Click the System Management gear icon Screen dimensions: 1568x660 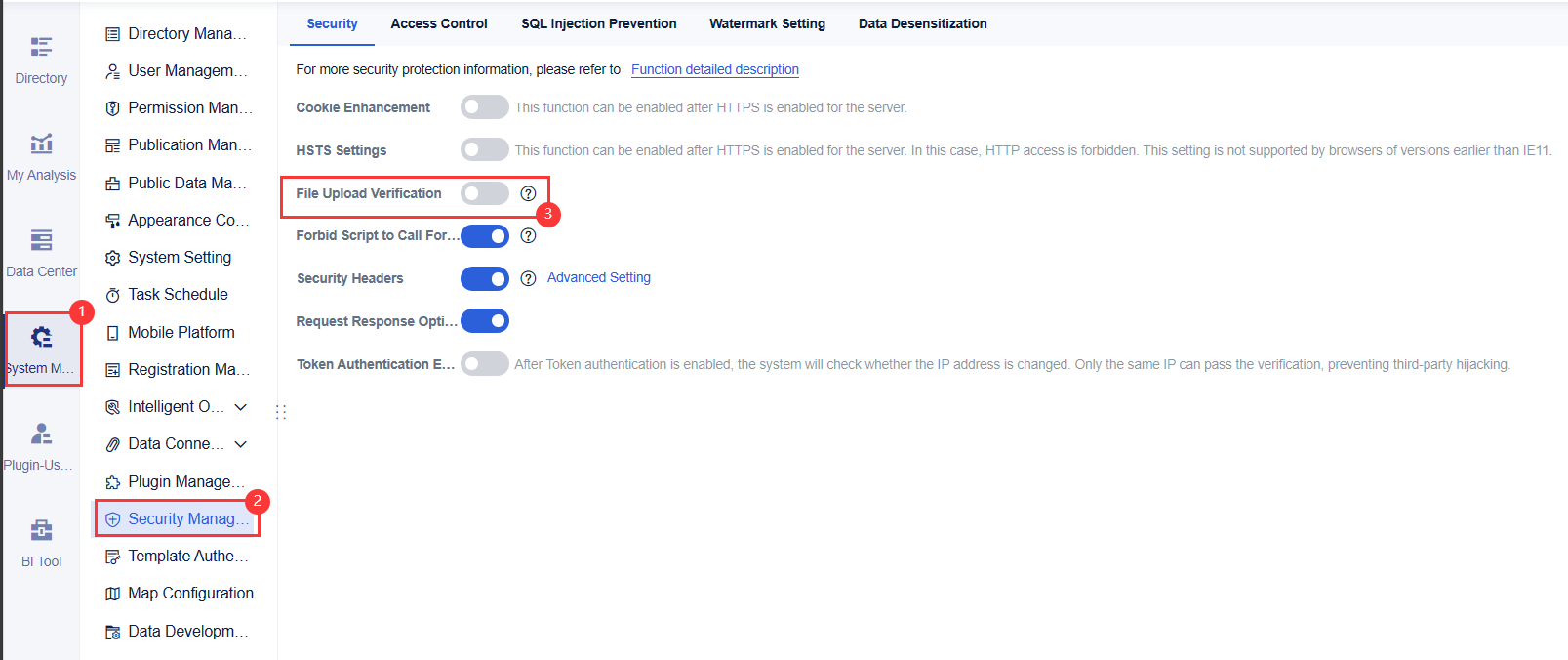[40, 336]
